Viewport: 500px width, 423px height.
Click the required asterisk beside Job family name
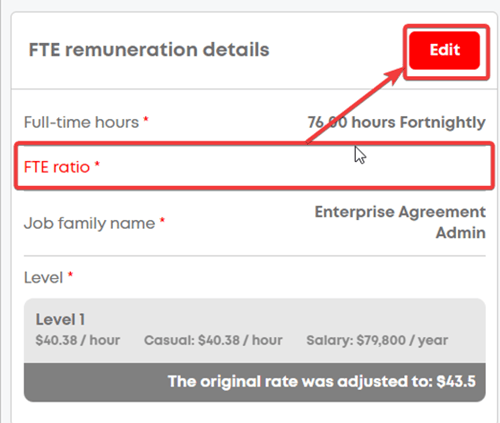pyautogui.click(x=162, y=220)
